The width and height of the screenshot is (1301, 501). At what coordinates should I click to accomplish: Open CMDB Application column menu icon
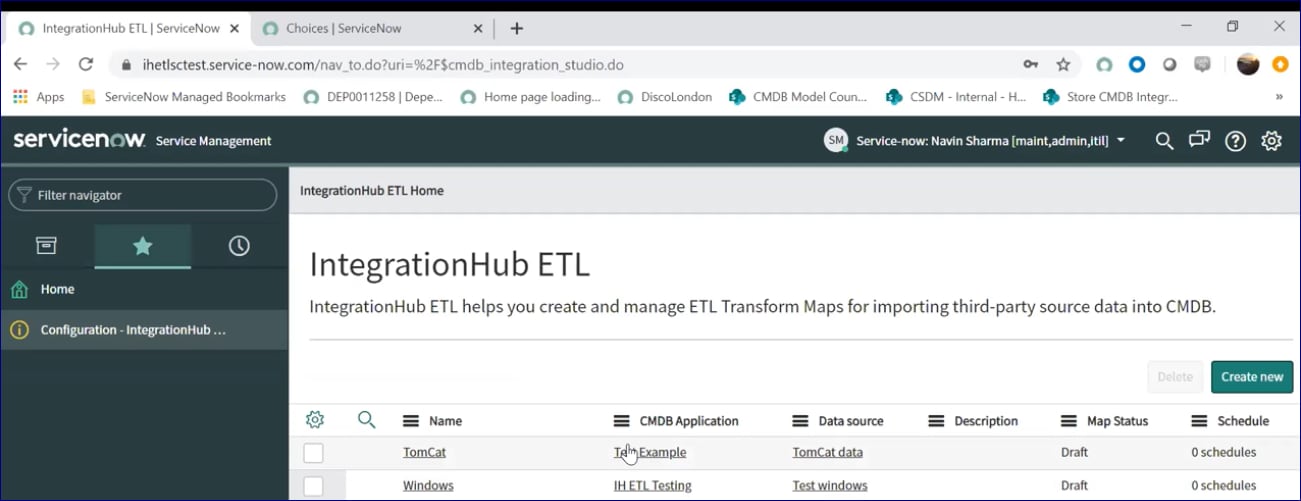click(x=621, y=421)
